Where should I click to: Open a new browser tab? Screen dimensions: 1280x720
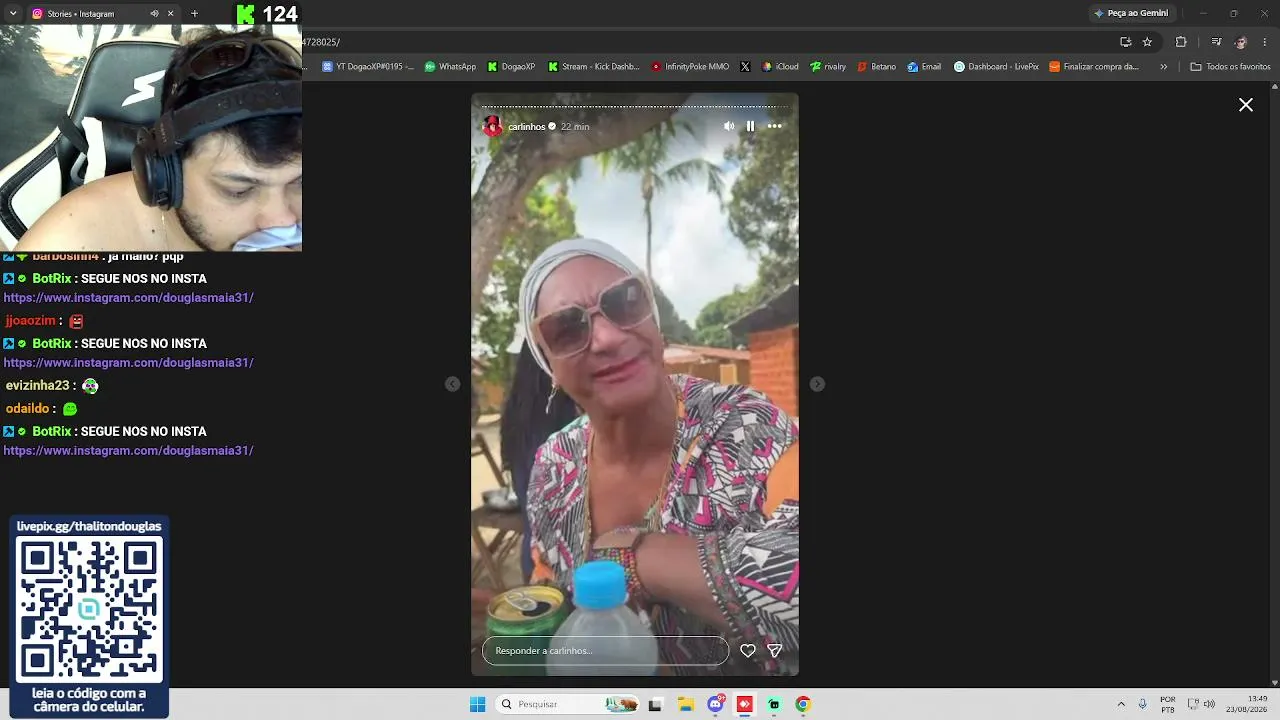(x=194, y=14)
